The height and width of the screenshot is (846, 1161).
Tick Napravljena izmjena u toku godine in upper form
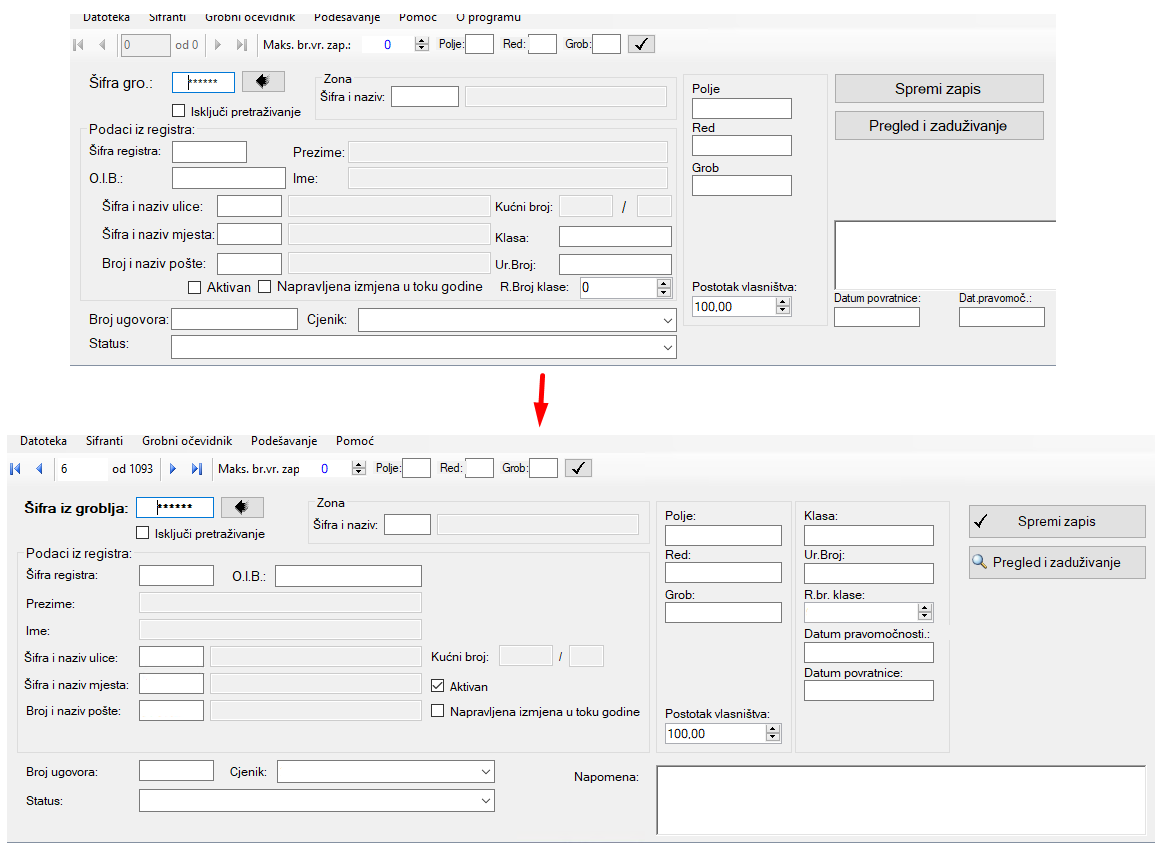tap(265, 287)
